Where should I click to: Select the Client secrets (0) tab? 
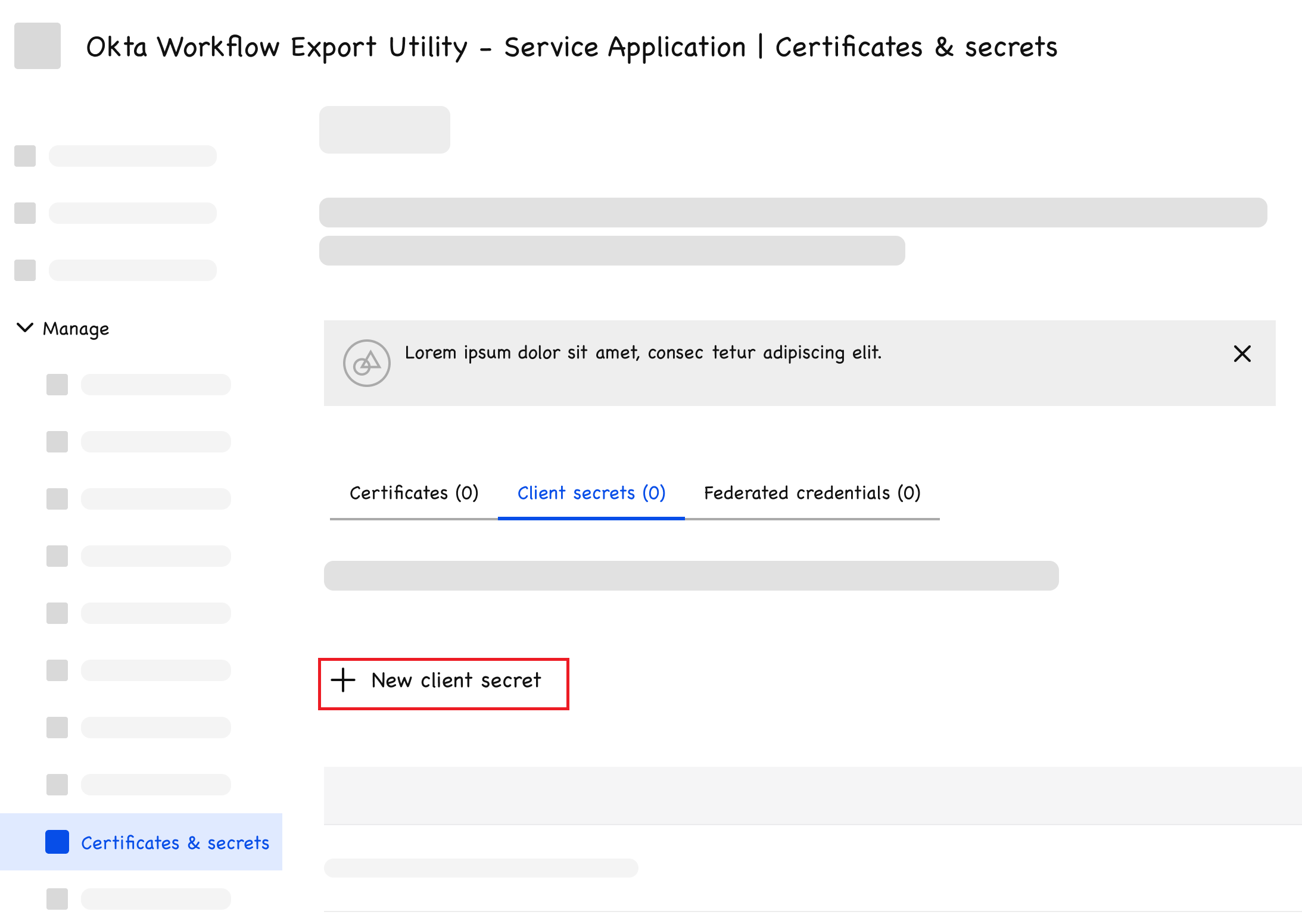click(x=591, y=493)
